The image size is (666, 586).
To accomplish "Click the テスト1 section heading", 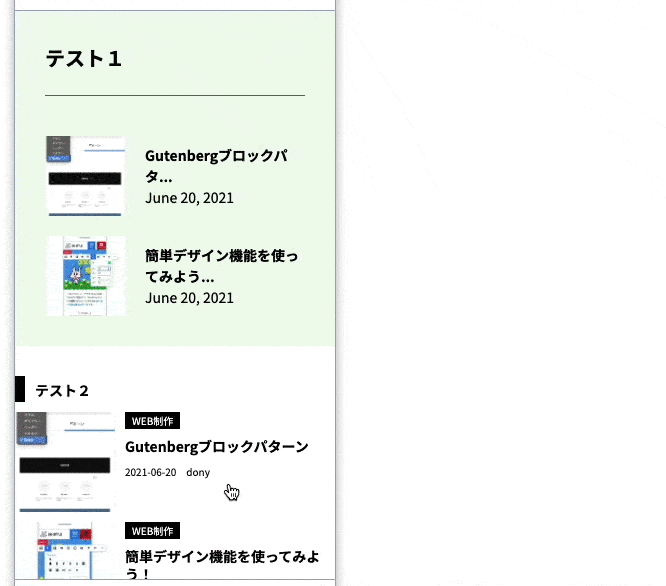I will pos(84,59).
